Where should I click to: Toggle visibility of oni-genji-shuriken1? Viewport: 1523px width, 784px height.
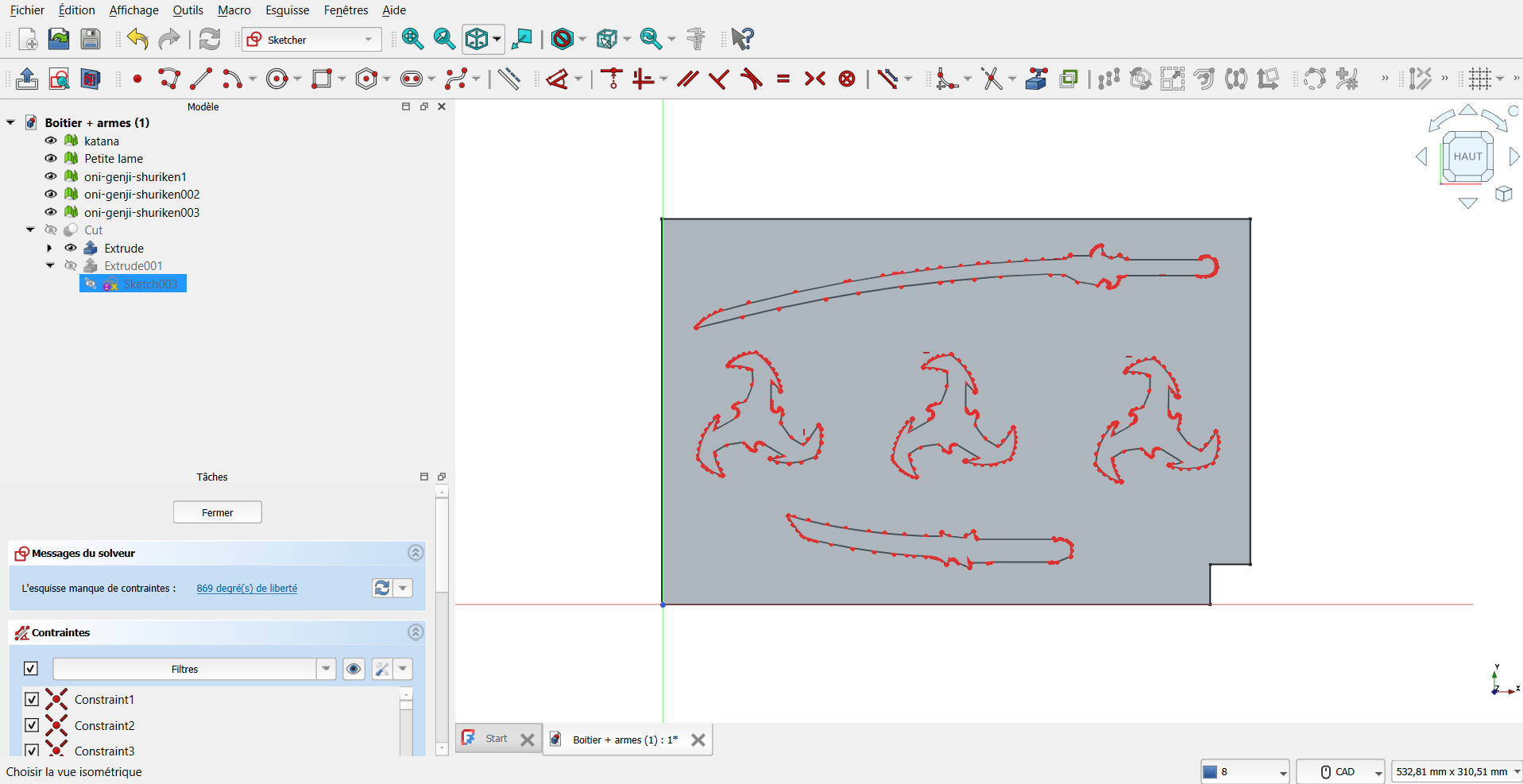tap(51, 176)
